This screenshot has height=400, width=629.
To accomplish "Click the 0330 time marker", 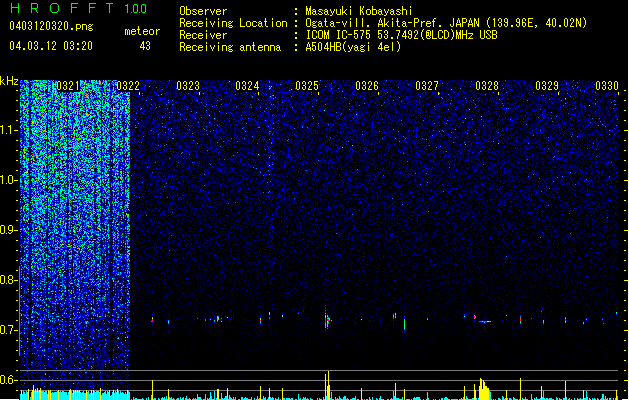I will click(x=607, y=86).
